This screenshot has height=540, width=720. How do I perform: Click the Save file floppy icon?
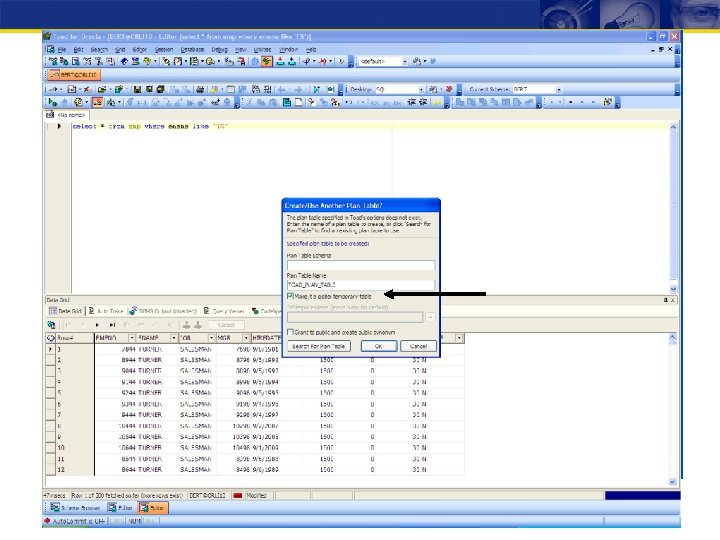pyautogui.click(x=137, y=90)
